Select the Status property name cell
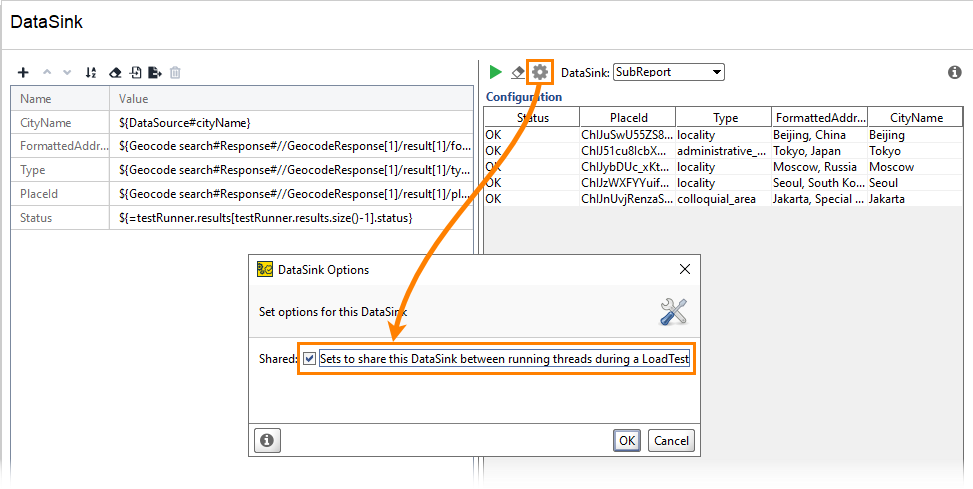This screenshot has height=489, width=973. (x=60, y=218)
